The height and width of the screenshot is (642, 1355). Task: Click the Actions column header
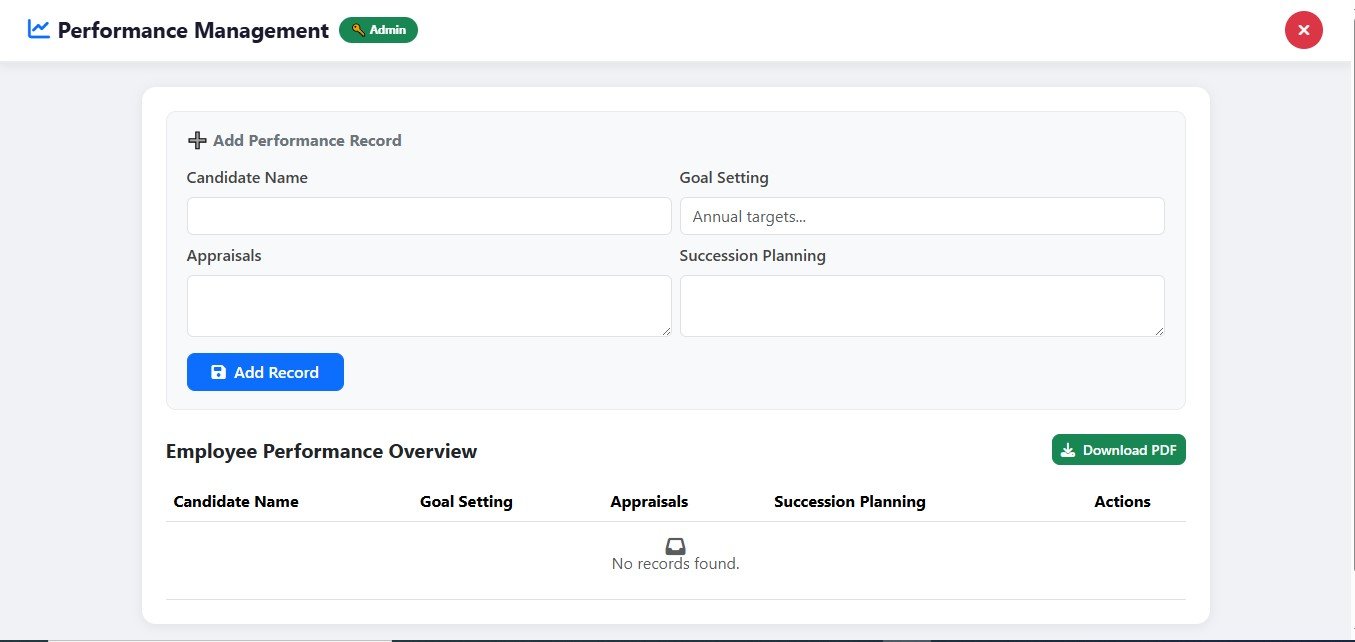pyautogui.click(x=1122, y=502)
